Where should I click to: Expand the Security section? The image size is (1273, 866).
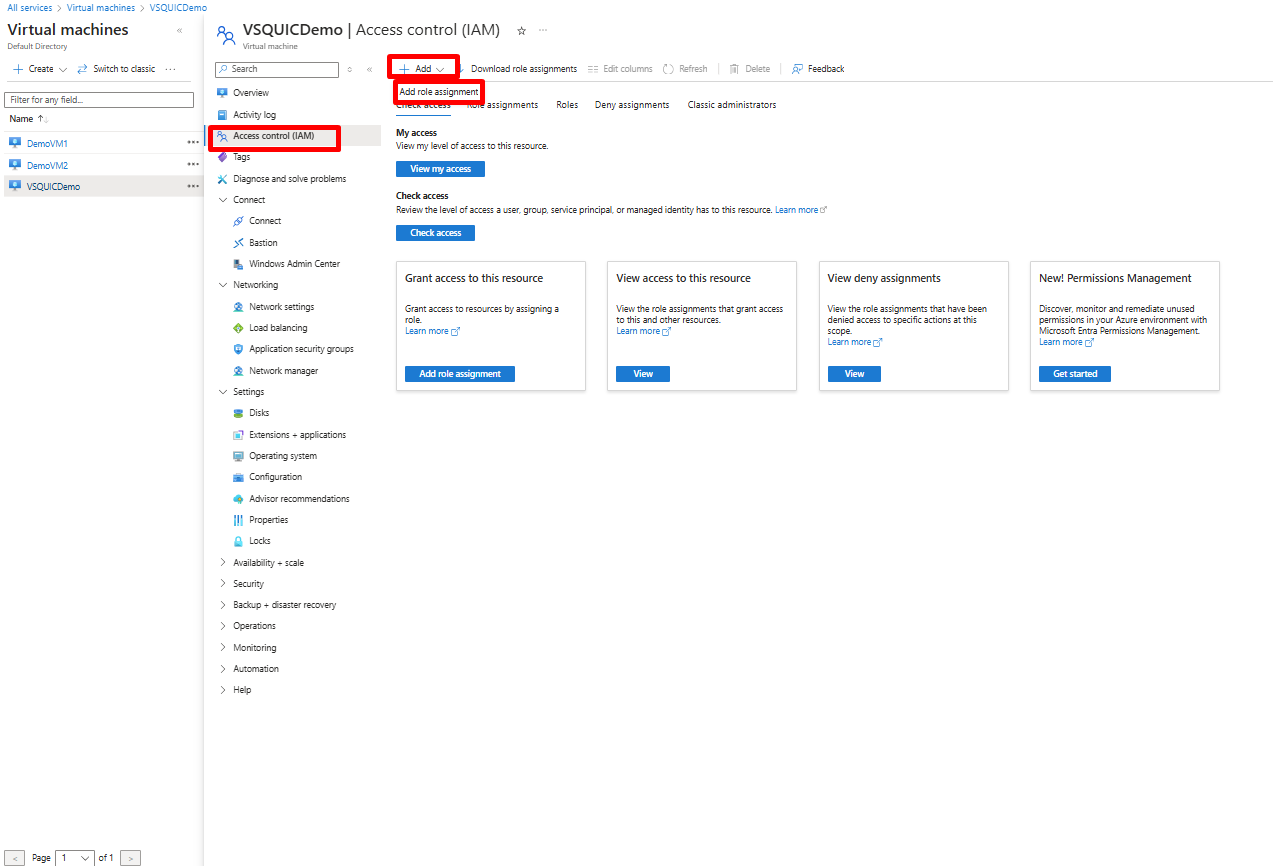(223, 584)
